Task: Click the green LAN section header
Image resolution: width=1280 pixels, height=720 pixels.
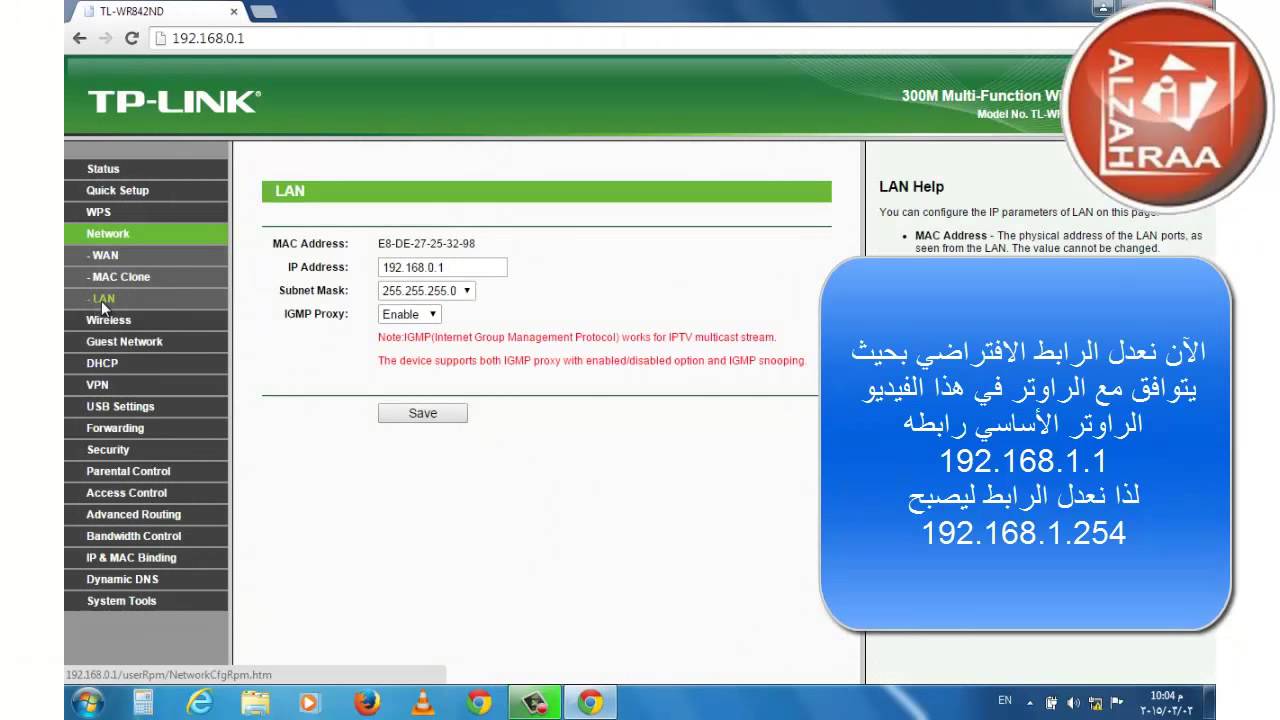Action: click(x=546, y=191)
